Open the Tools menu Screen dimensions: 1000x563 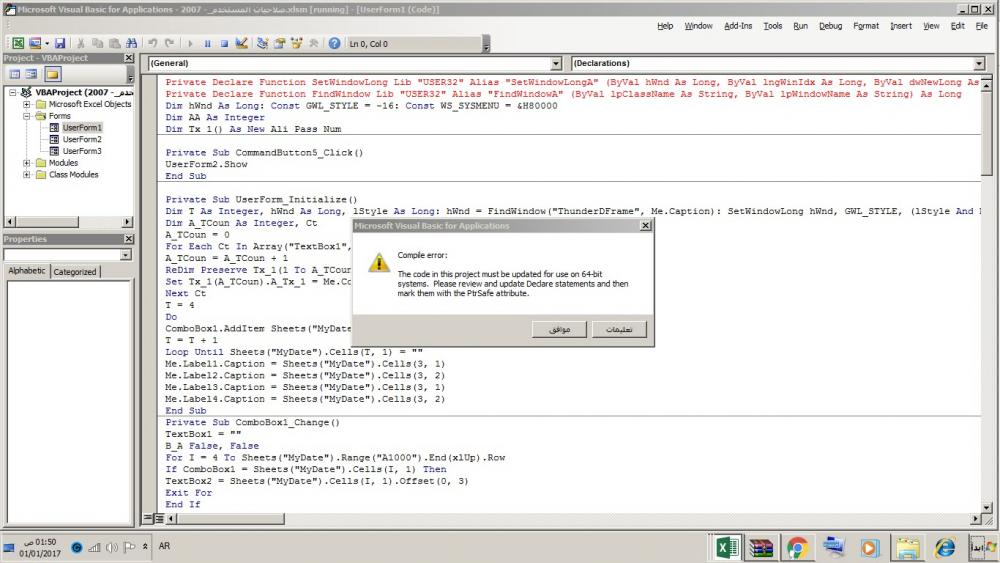pyautogui.click(x=772, y=26)
